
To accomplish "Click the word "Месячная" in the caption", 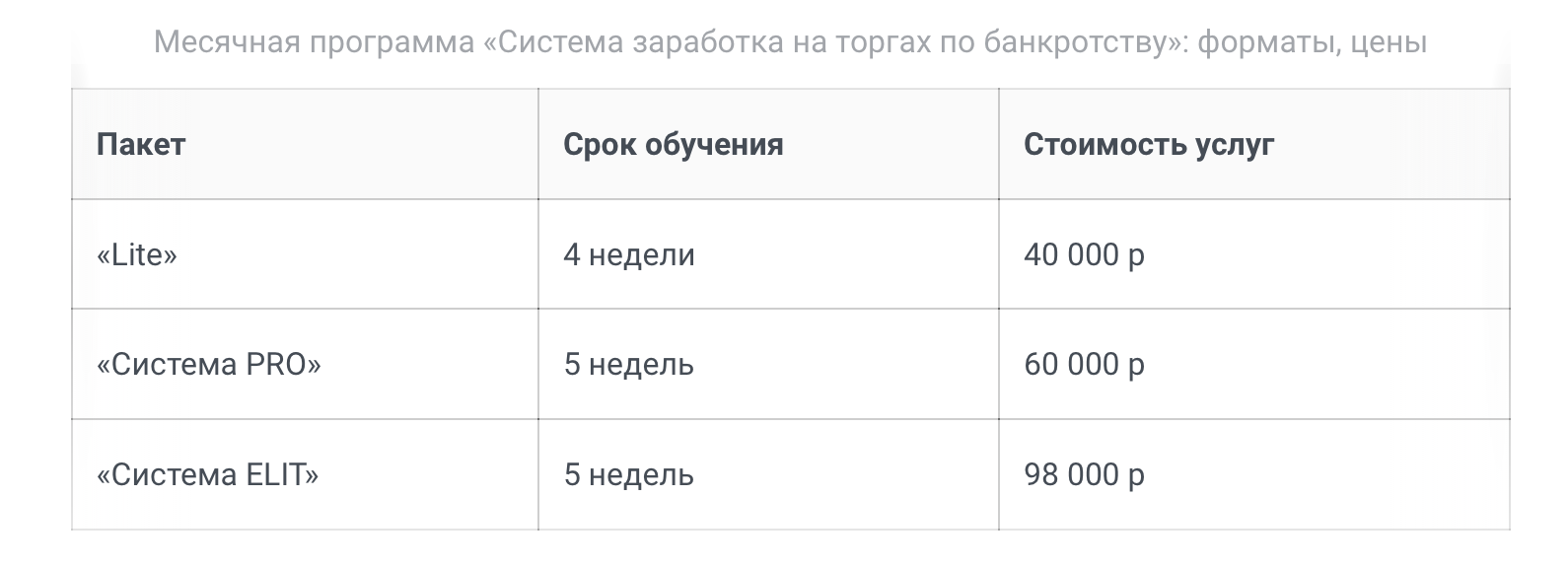I will tap(227, 42).
